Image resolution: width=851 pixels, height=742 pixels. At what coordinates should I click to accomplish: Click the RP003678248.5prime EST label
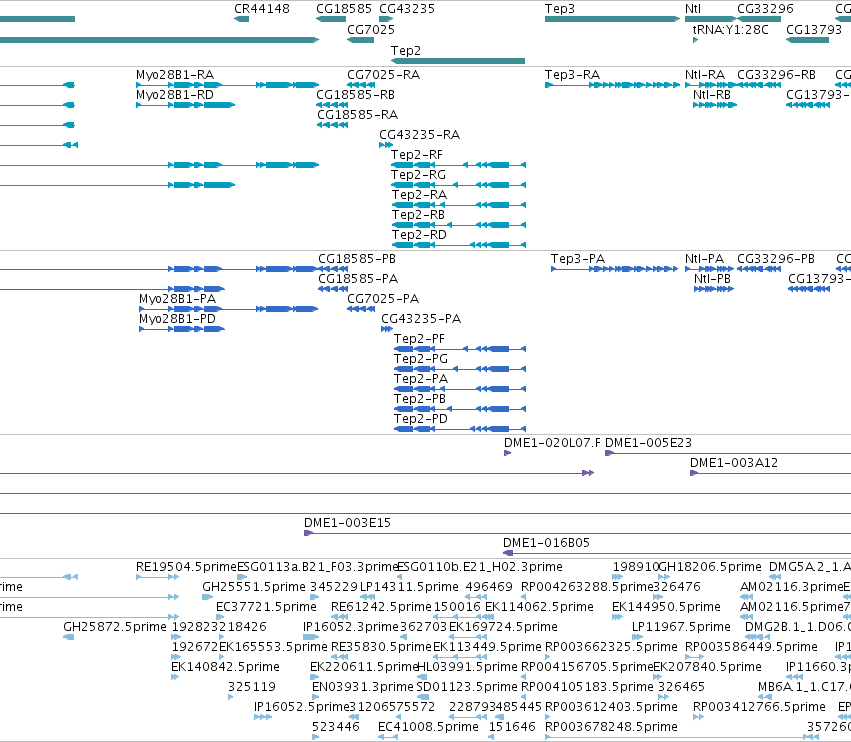tap(612, 727)
